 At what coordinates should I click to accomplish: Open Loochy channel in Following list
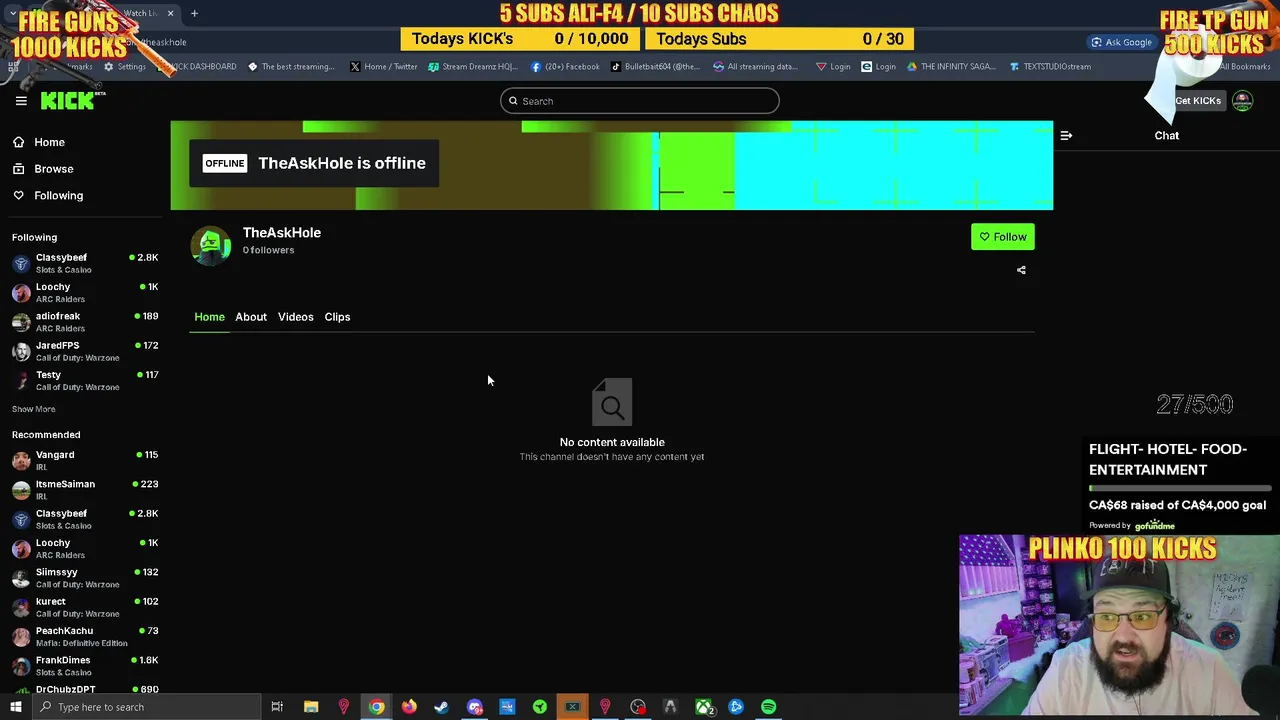coord(85,292)
